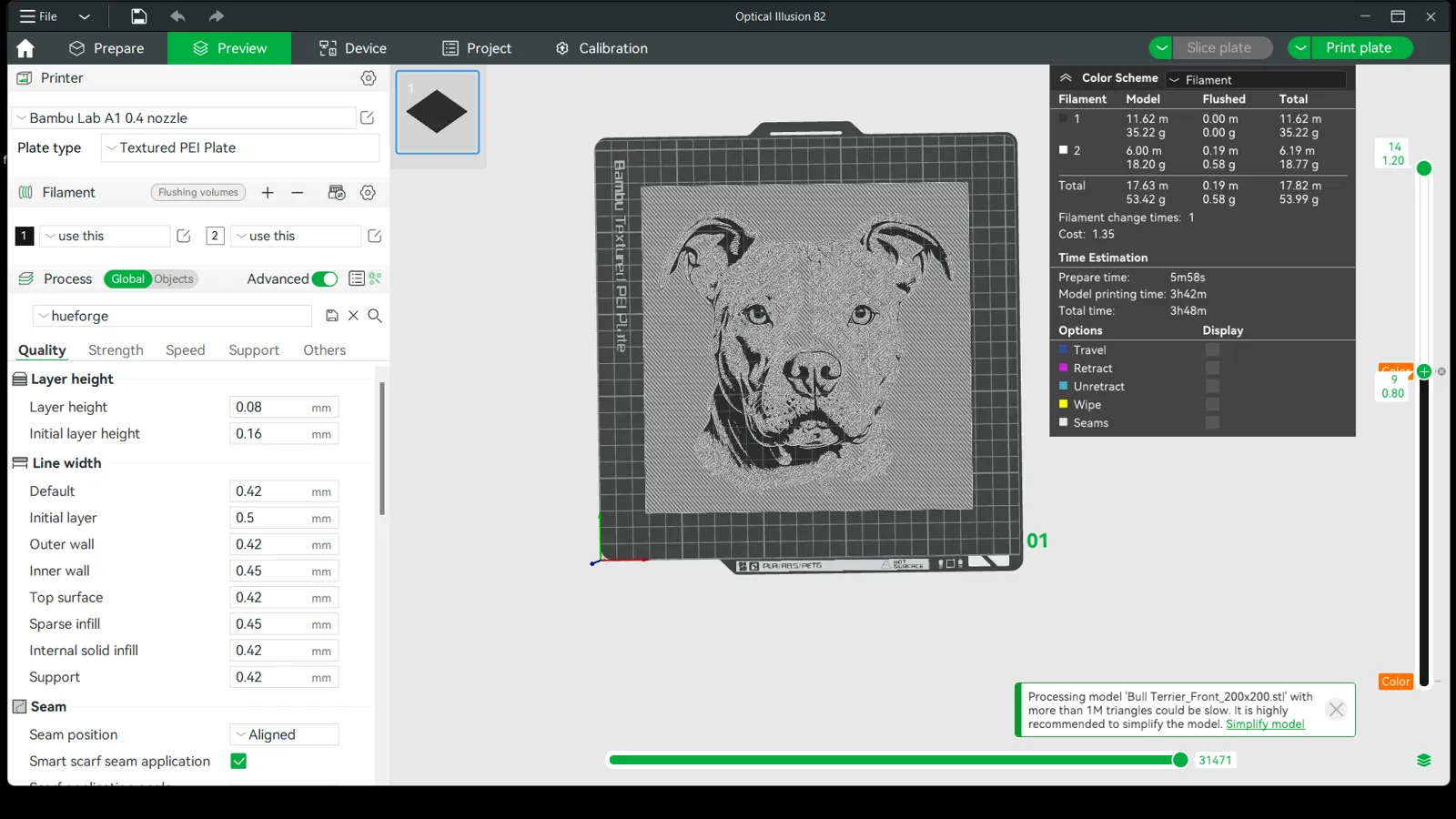Screen dimensions: 1456x819
Task: Switch to the Prepare tab
Action: [x=107, y=48]
